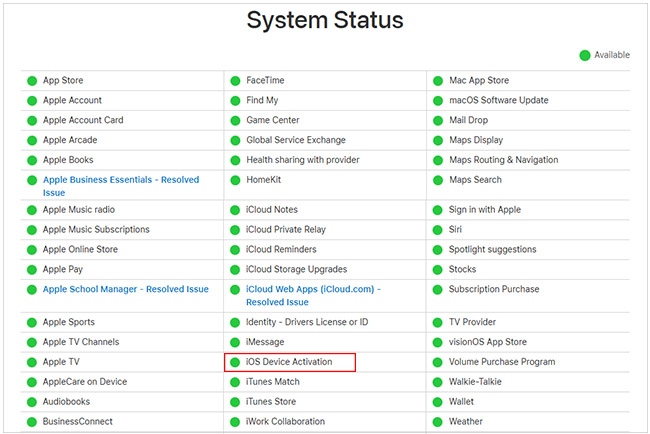Click the green dot beside Mac App Store

tap(438, 81)
